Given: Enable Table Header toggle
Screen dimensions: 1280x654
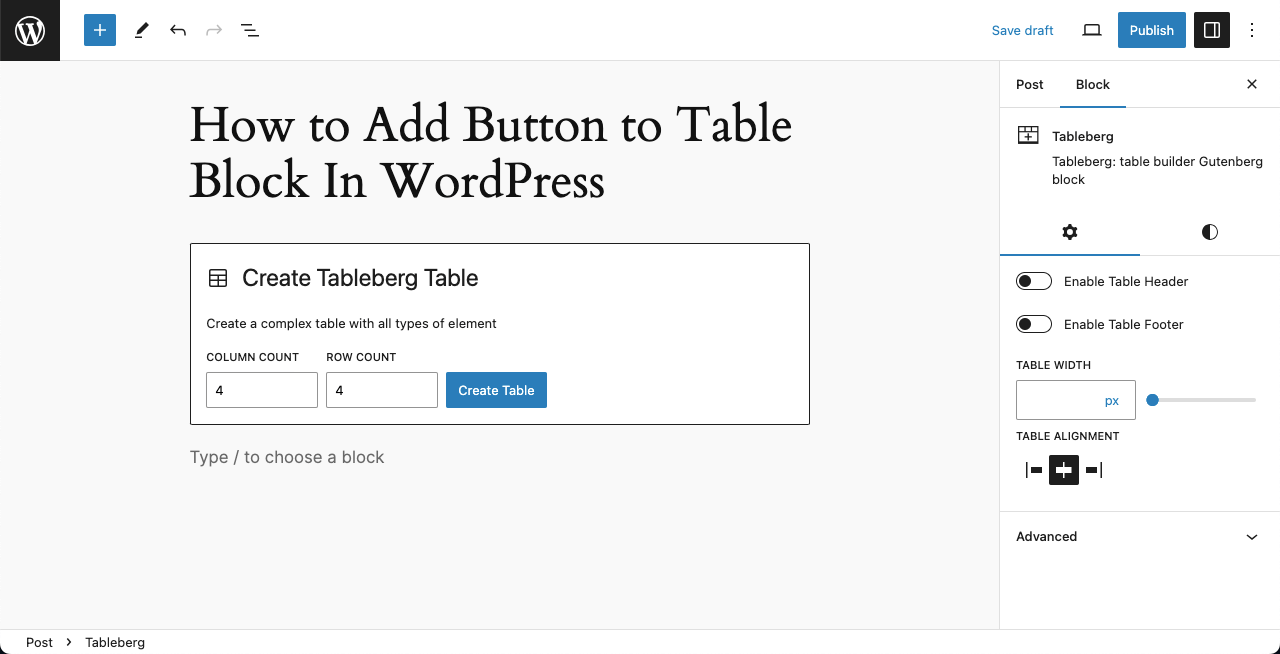Looking at the screenshot, I should click(1034, 281).
